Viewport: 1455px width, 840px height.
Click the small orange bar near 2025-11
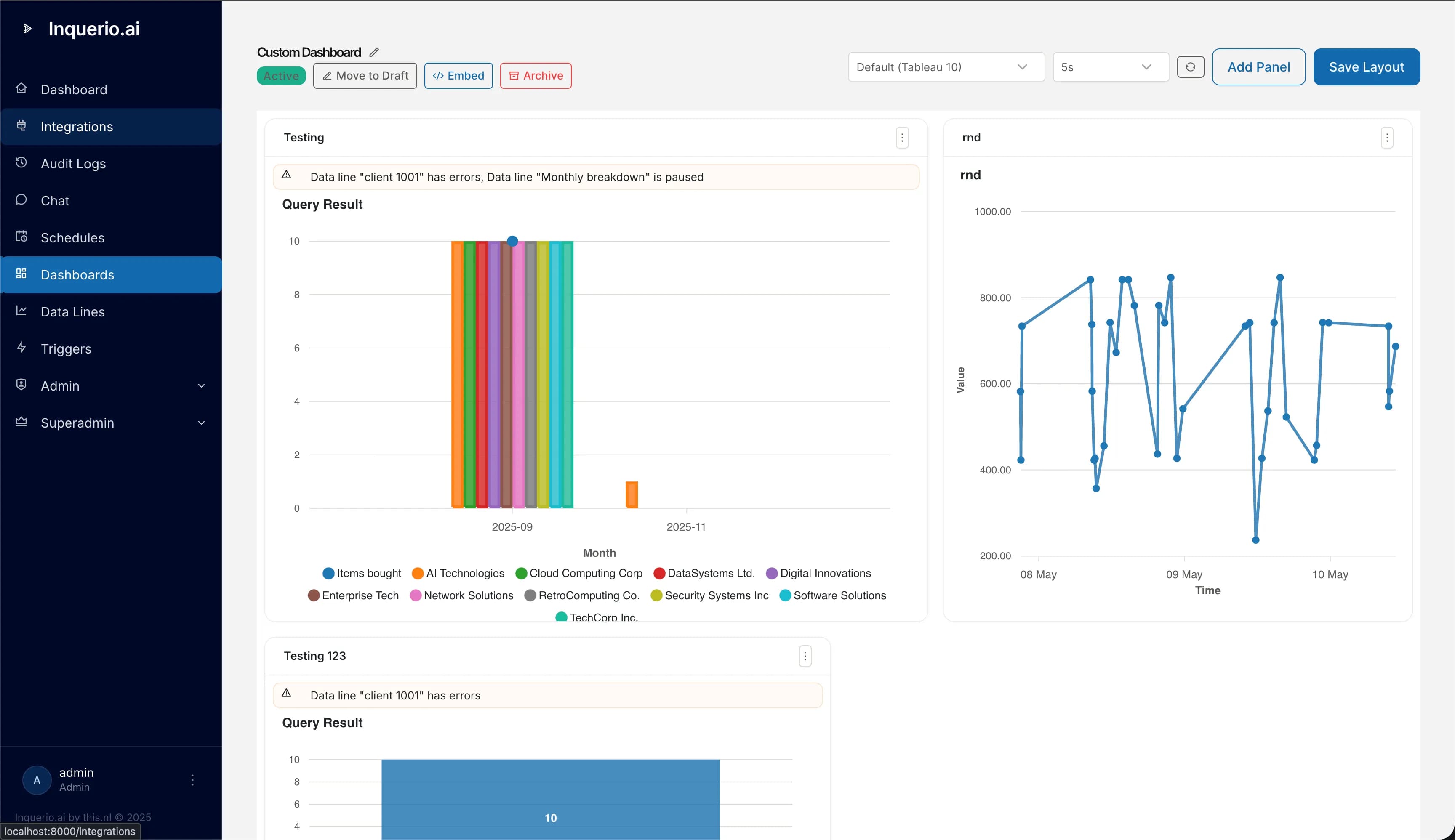[x=632, y=495]
